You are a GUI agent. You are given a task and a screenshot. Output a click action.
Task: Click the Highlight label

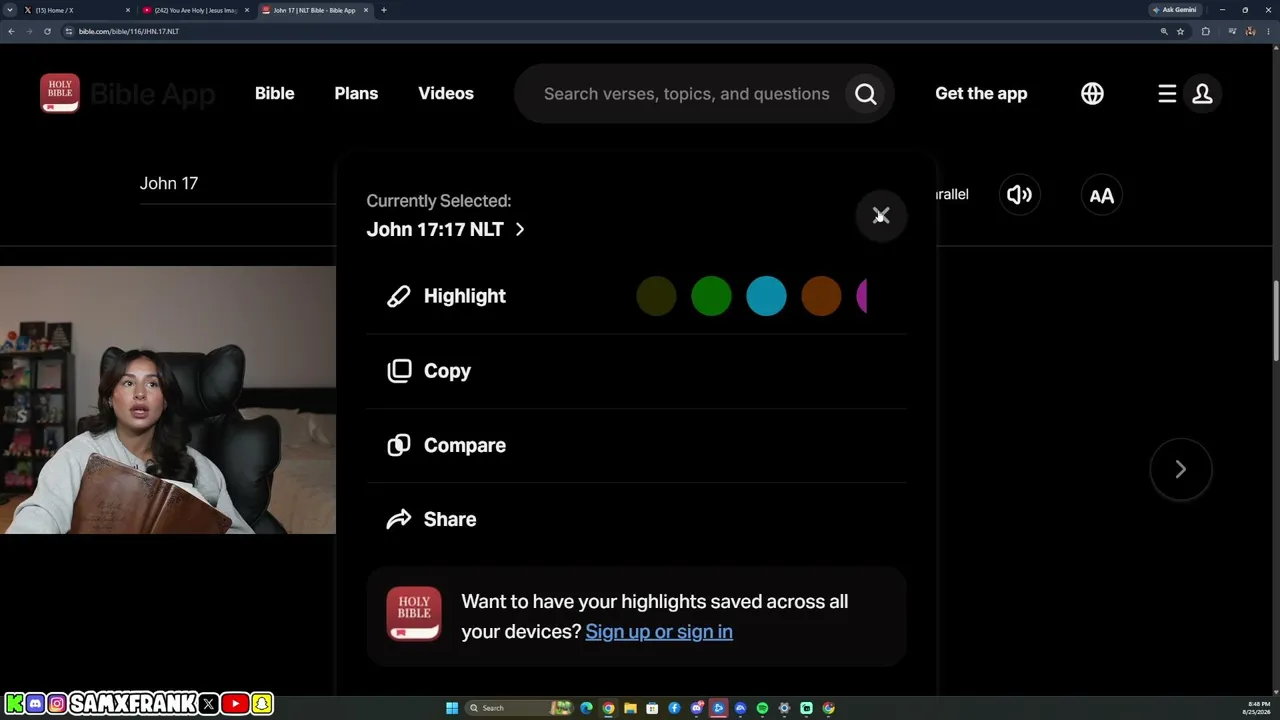(x=465, y=296)
